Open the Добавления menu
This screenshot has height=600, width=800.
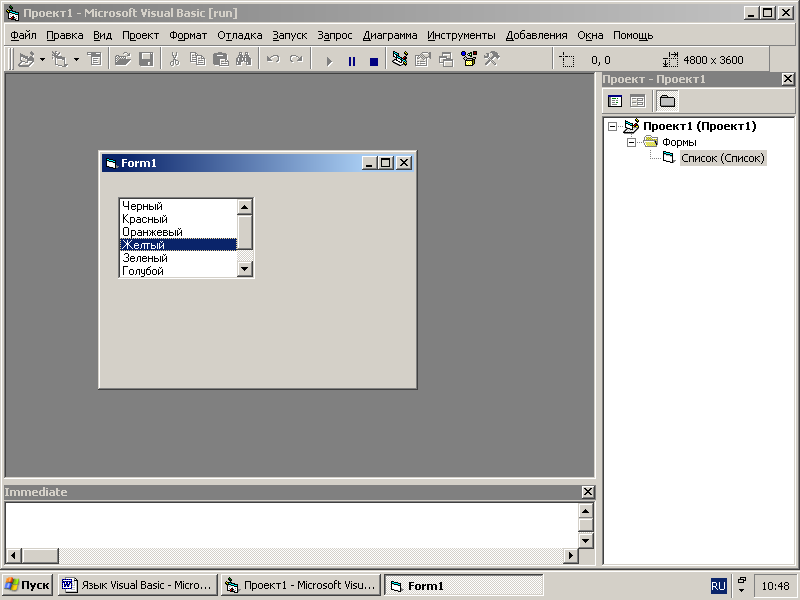point(536,35)
